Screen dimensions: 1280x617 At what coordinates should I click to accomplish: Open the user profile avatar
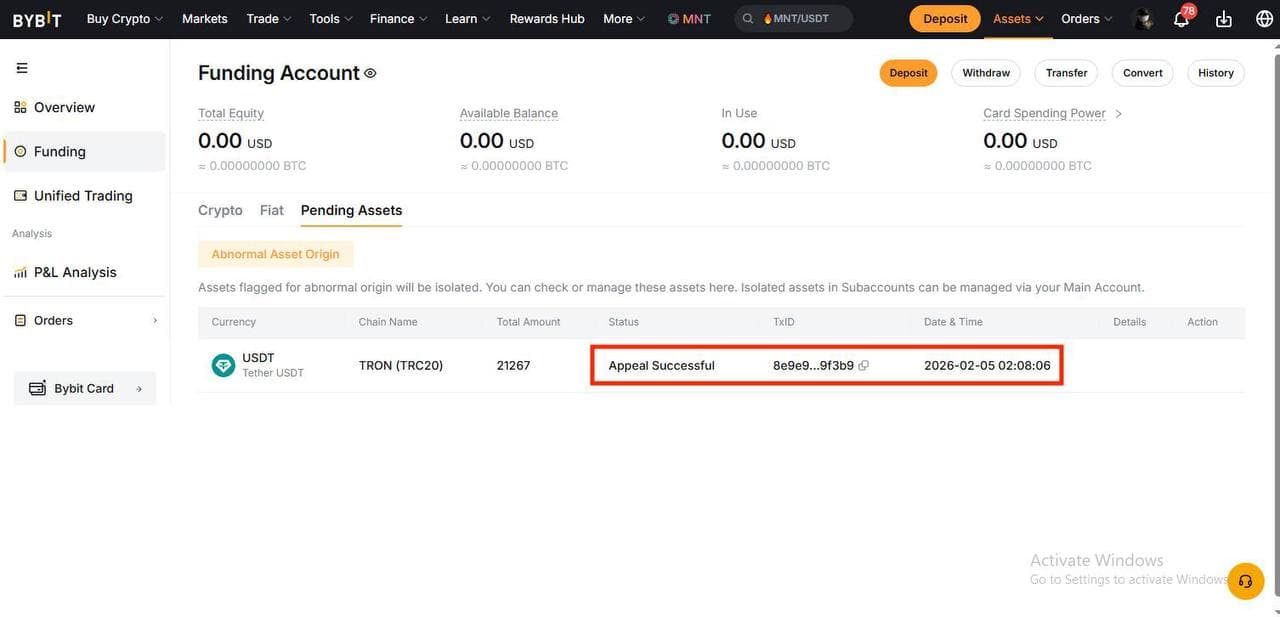[1143, 19]
